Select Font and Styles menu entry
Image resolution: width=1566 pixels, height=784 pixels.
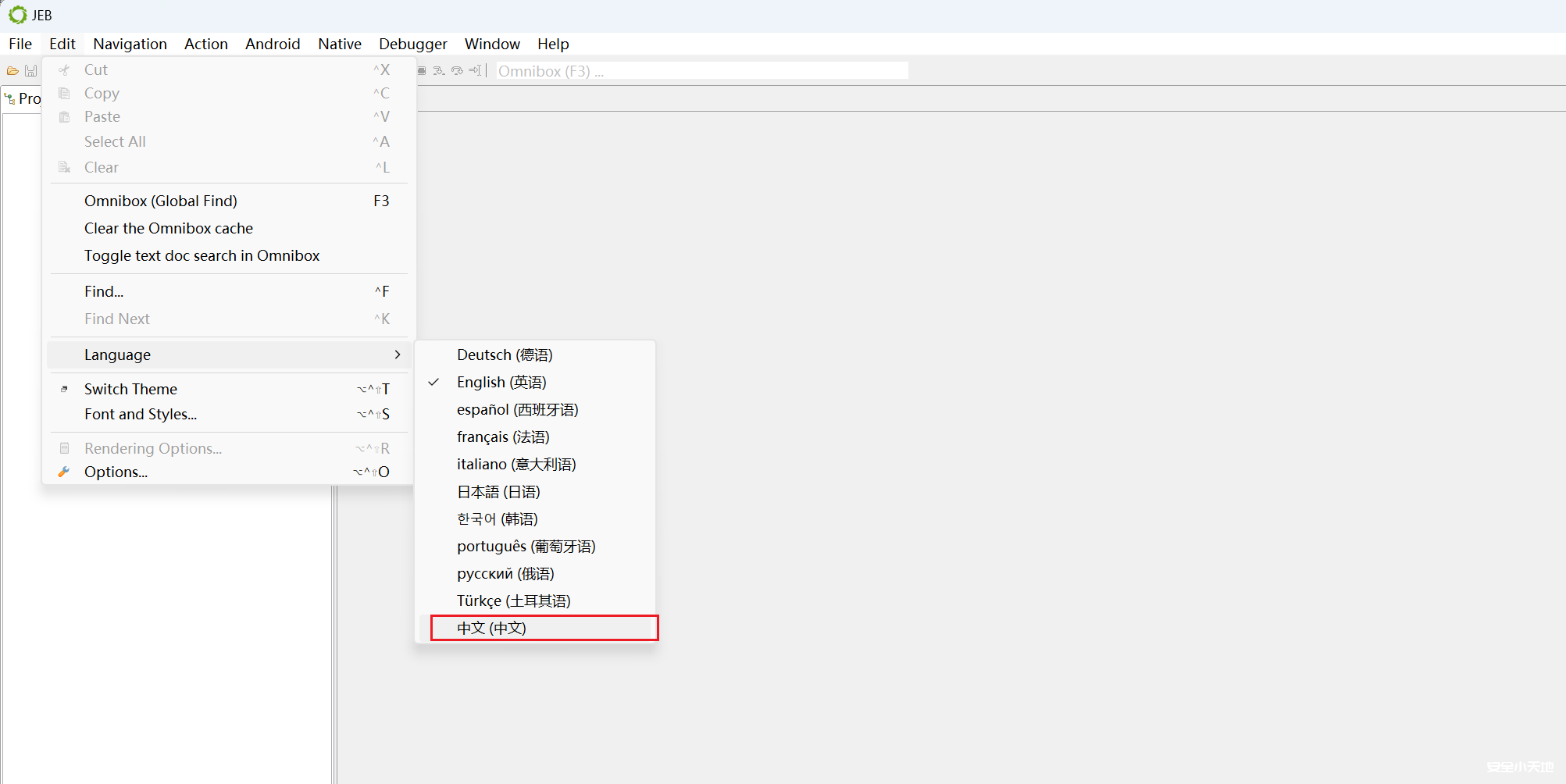point(141,415)
